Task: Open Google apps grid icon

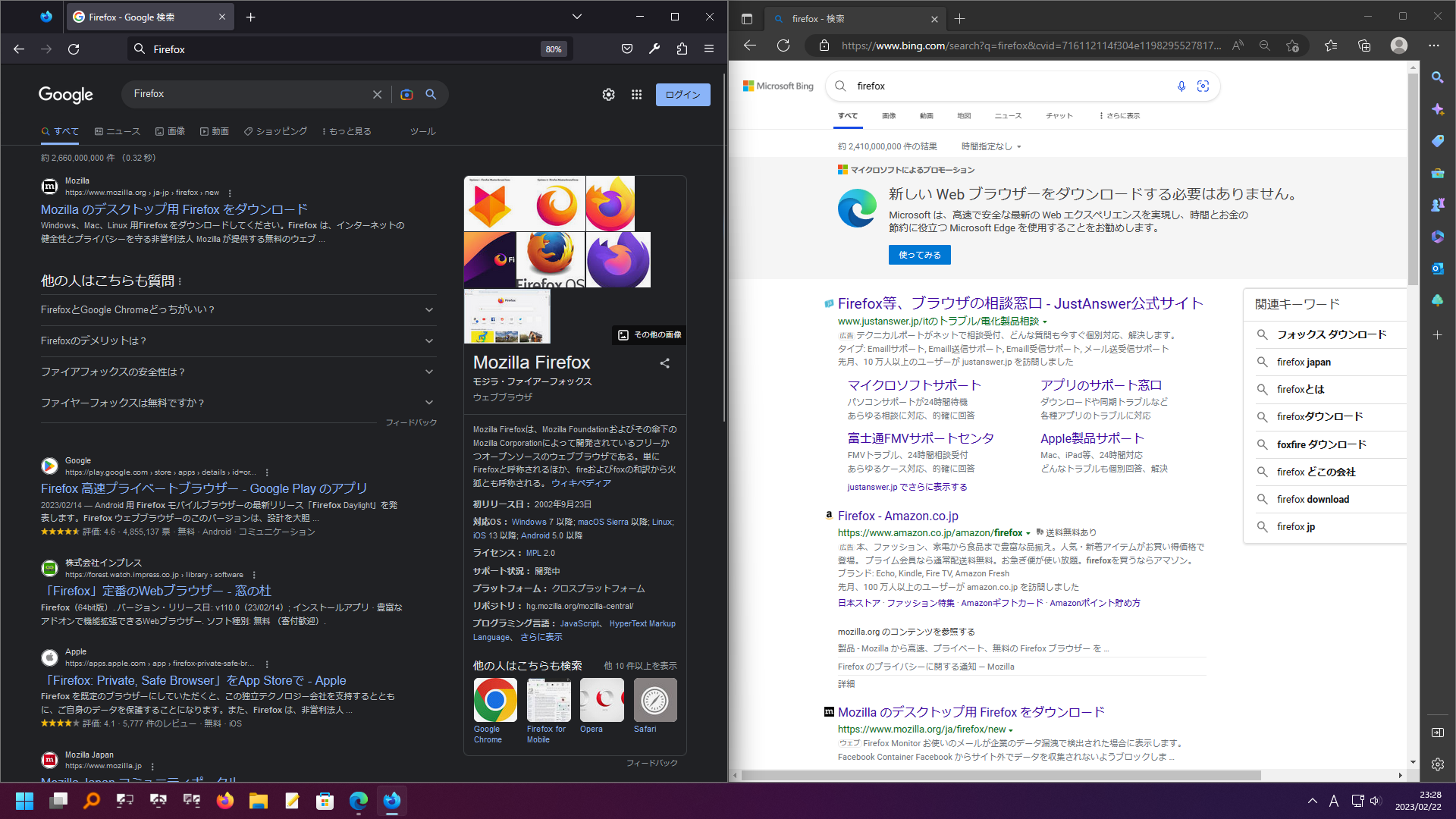Action: pos(636,94)
